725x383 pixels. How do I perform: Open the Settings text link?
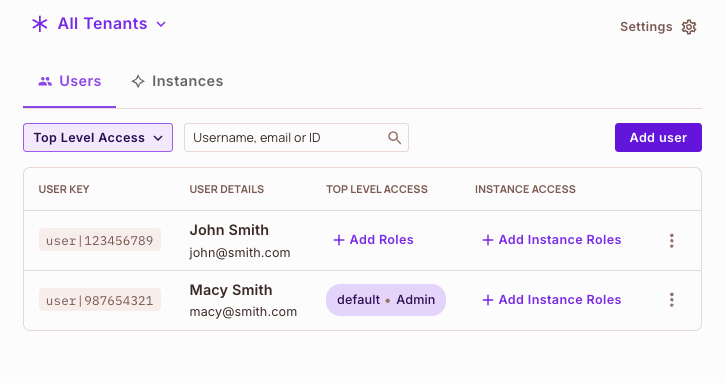point(646,27)
